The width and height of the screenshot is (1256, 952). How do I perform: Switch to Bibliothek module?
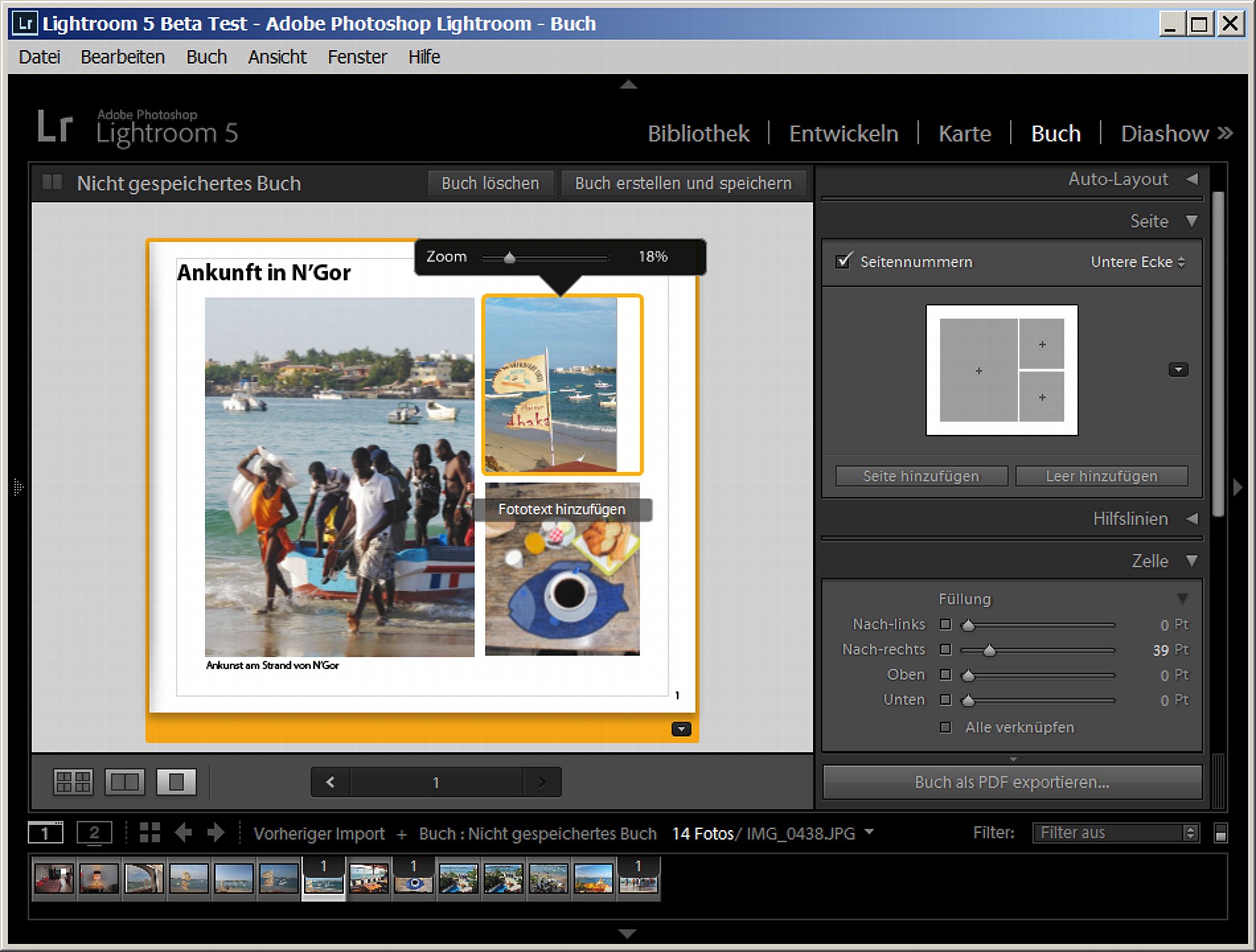coord(698,134)
